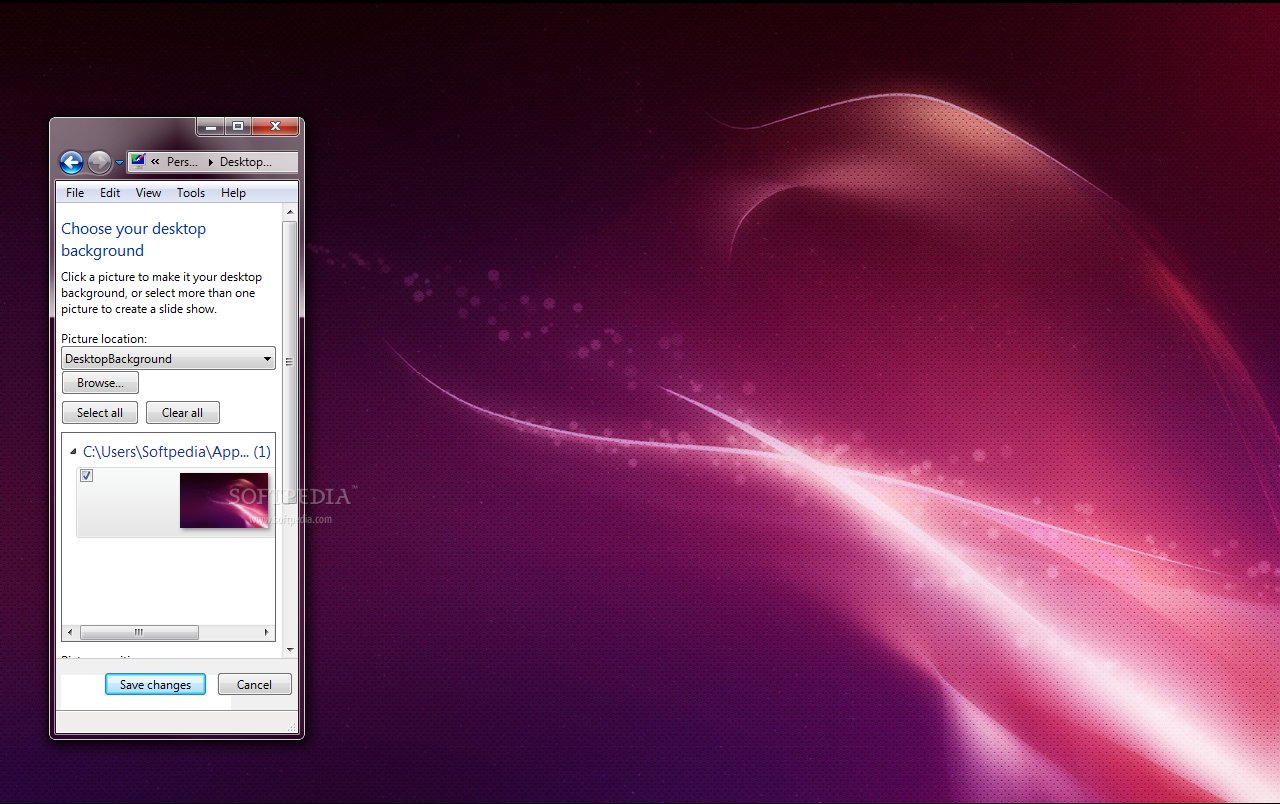This screenshot has width=1280, height=804.
Task: Click the 'Pers...' breadcrumb in address bar
Action: click(x=182, y=162)
